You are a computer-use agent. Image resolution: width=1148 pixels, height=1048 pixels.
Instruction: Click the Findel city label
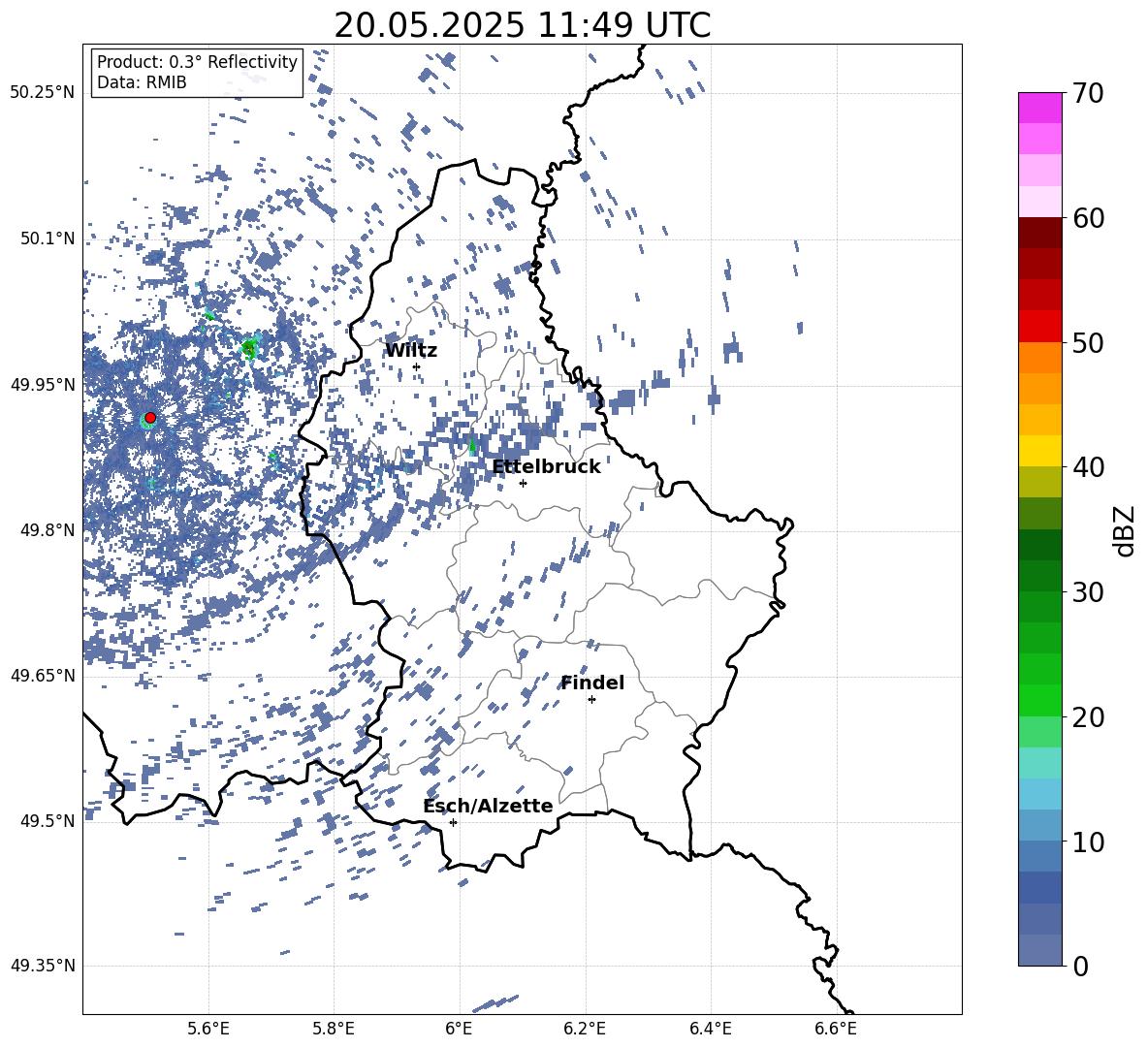click(592, 683)
